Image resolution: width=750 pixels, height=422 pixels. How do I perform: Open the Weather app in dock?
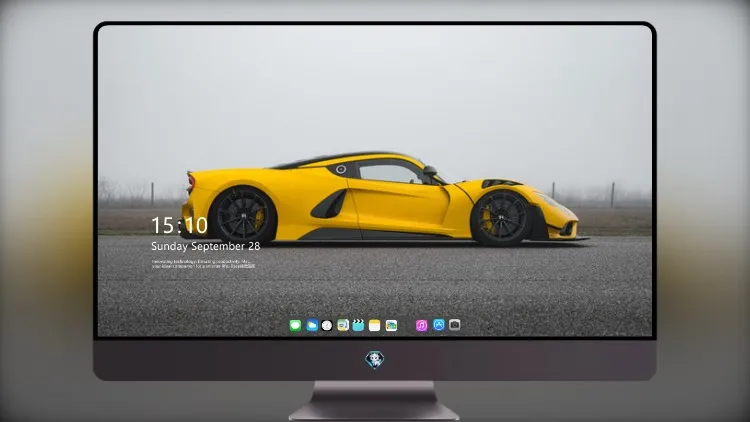(x=312, y=325)
